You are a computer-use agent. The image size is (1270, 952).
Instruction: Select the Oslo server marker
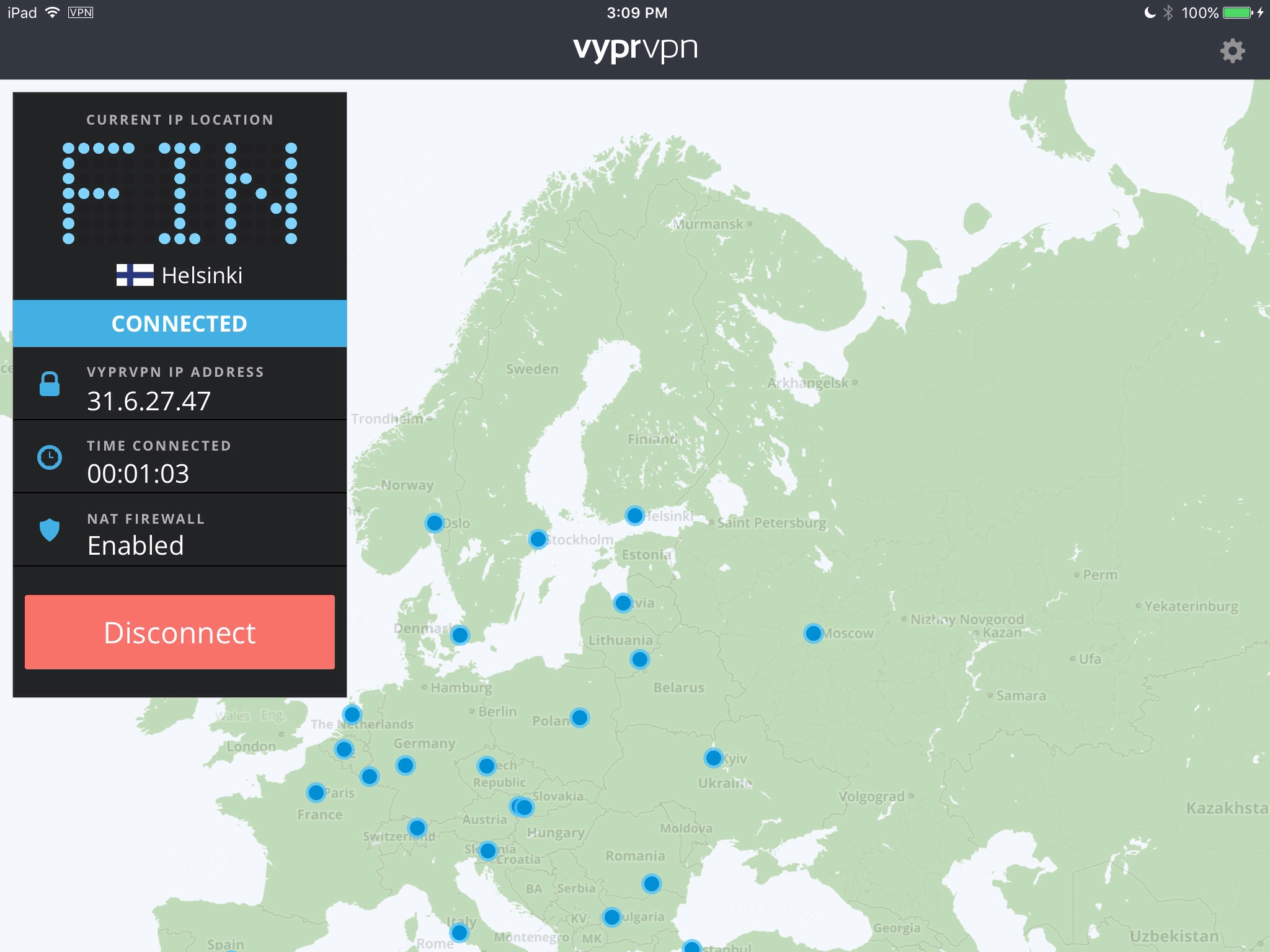click(x=435, y=523)
